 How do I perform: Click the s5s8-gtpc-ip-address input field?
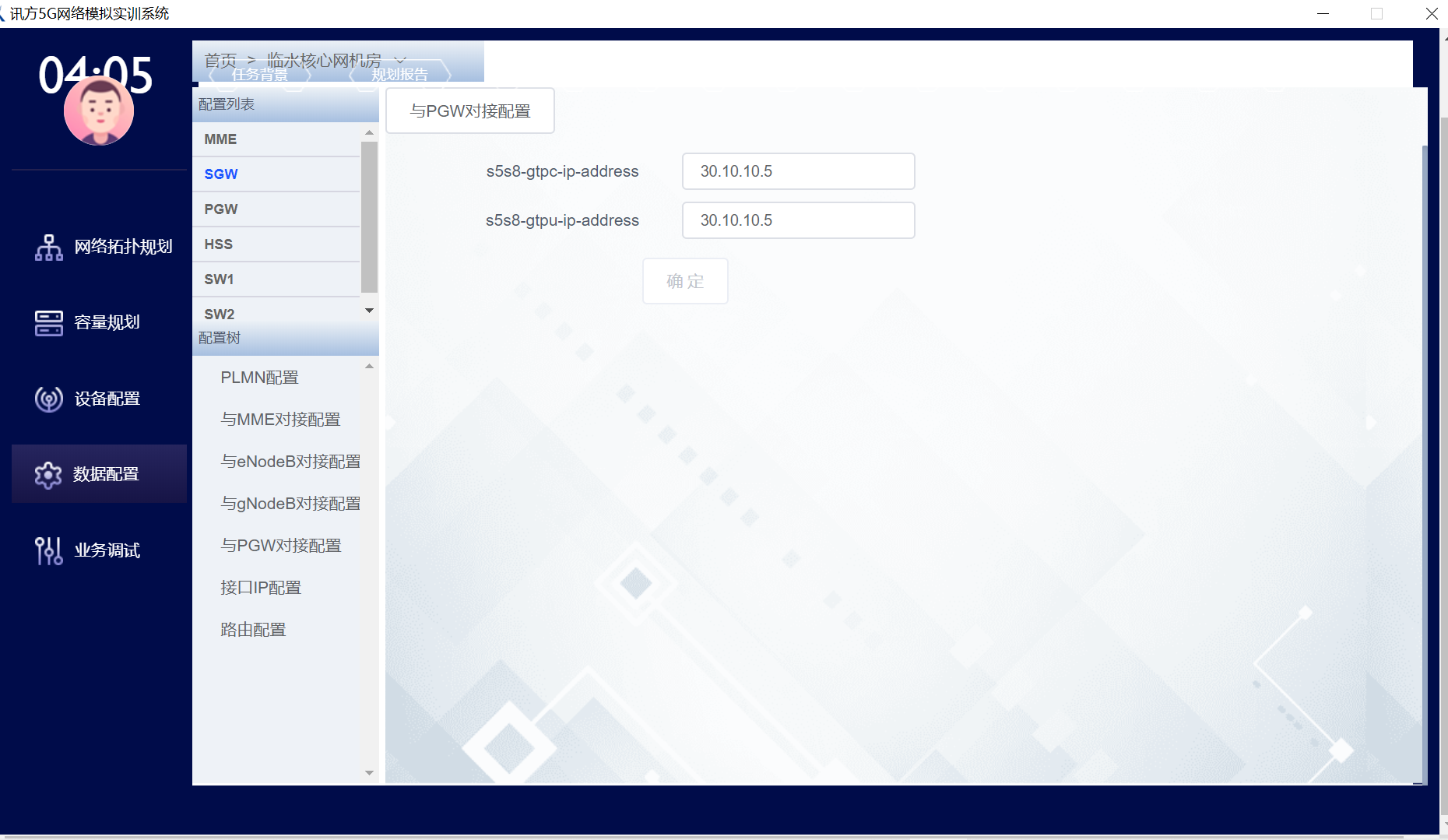point(798,171)
